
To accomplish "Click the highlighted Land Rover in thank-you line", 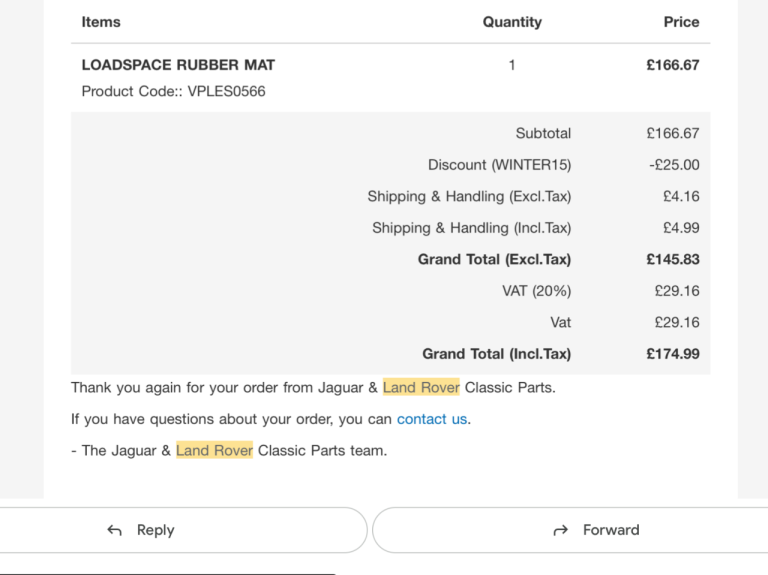I will coord(421,387).
